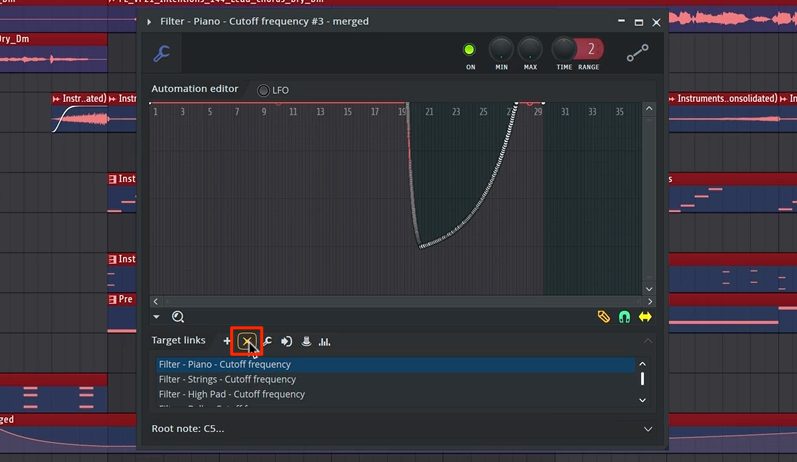The height and width of the screenshot is (462, 797).
Task: Open the wrench settings icon
Action: 162,53
